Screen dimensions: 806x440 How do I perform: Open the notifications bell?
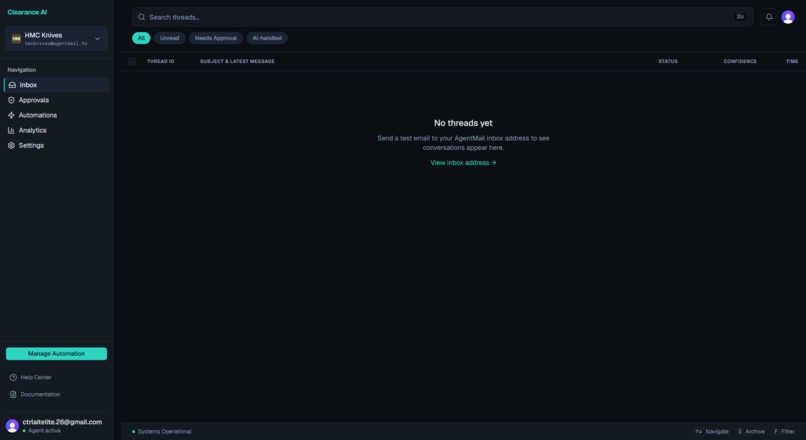pyautogui.click(x=768, y=17)
